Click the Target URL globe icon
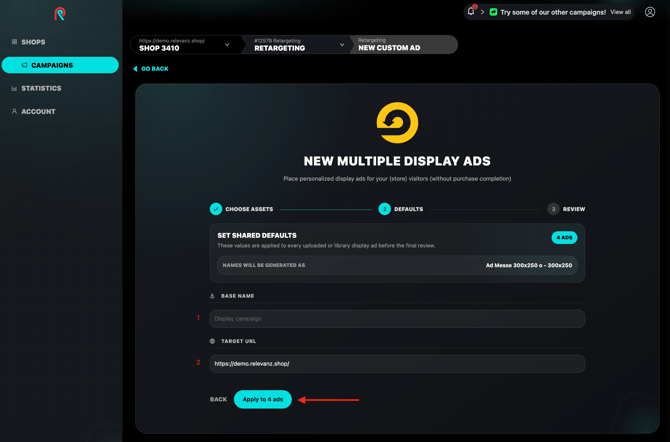 212,341
